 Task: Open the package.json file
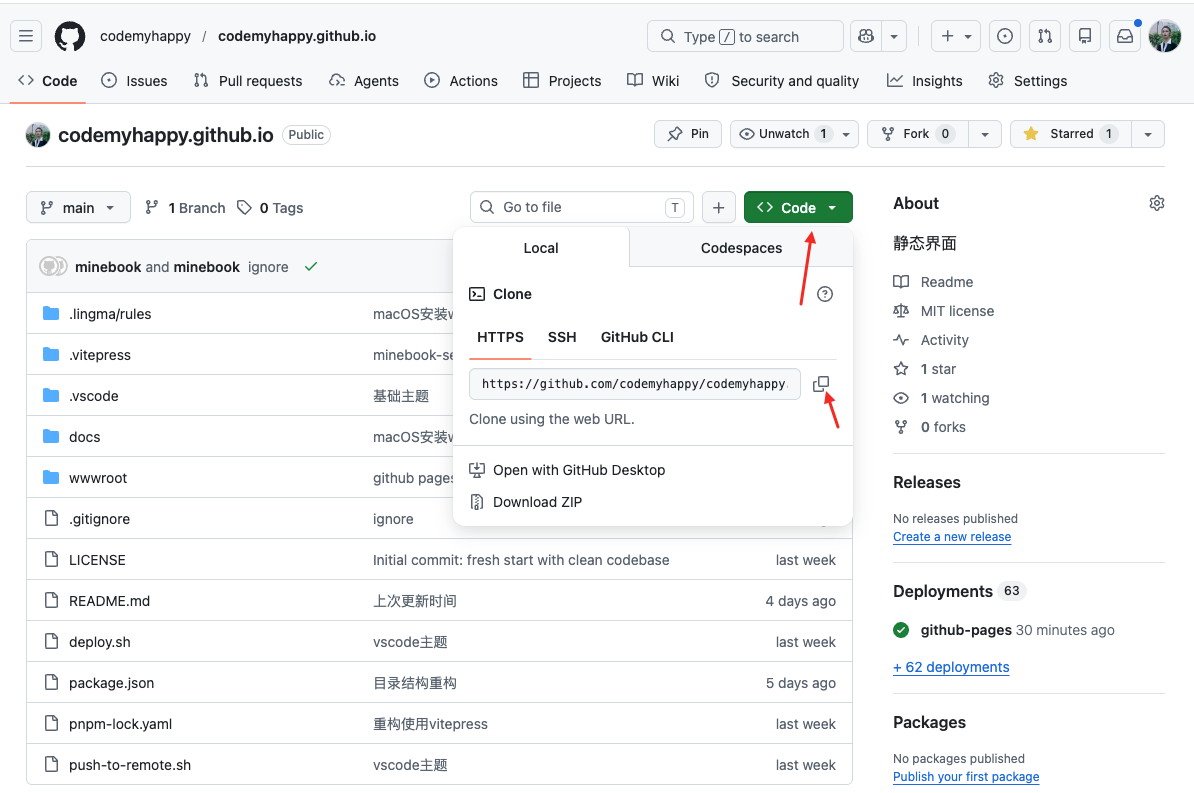[x=111, y=683]
